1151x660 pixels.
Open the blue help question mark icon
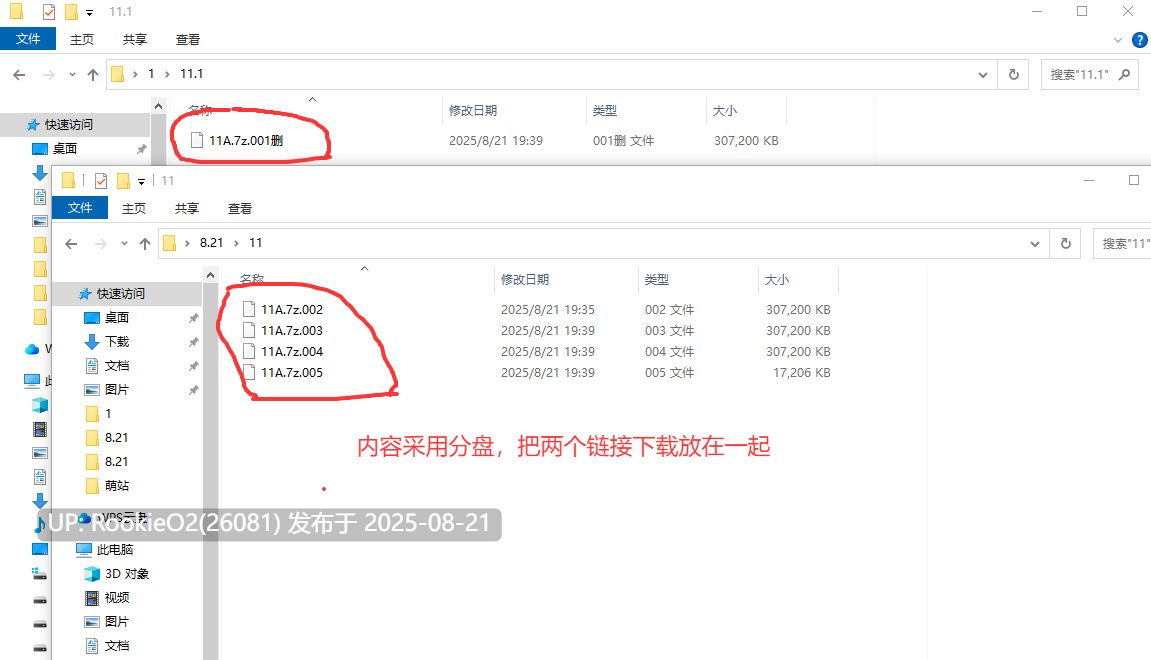tap(1140, 40)
